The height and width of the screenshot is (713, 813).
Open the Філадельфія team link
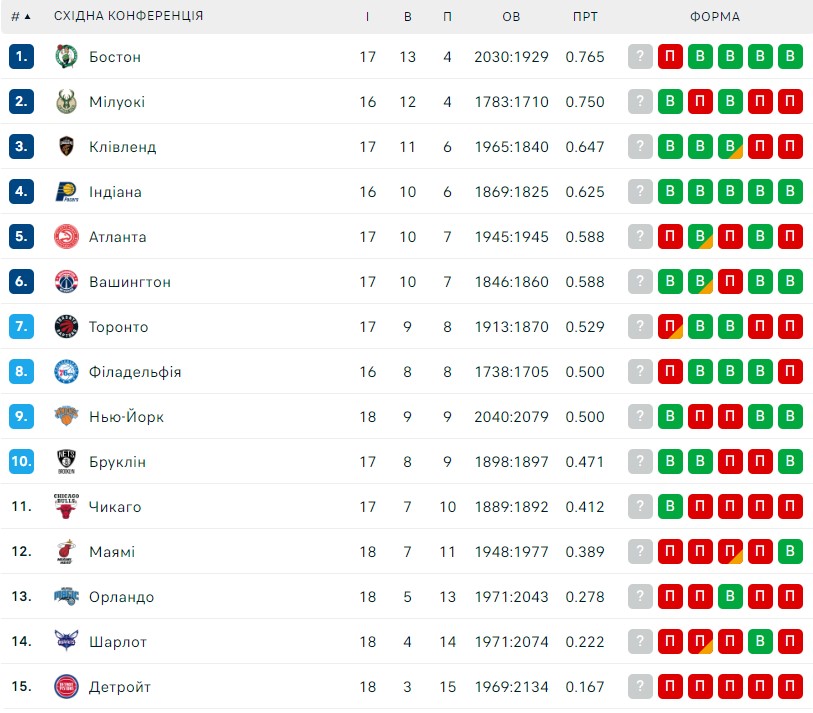coord(135,372)
